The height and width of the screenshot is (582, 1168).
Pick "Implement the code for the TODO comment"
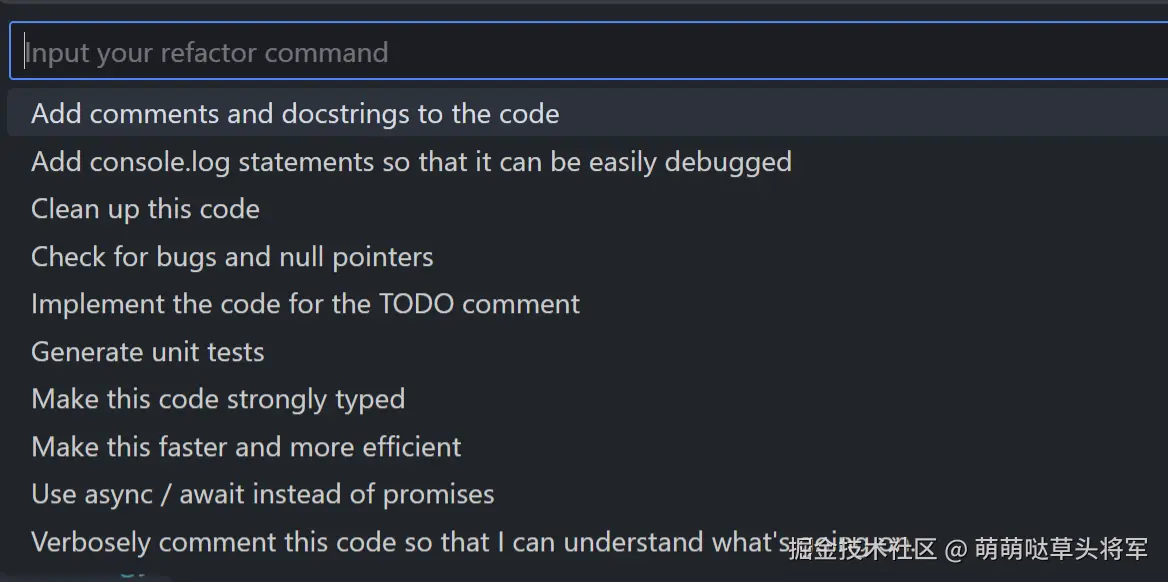click(x=305, y=303)
